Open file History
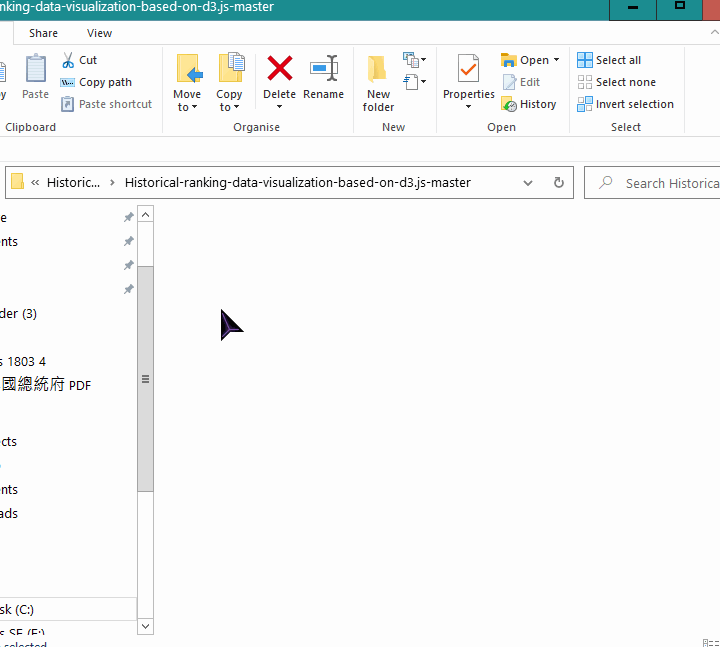The height and width of the screenshot is (647, 720). click(x=529, y=104)
